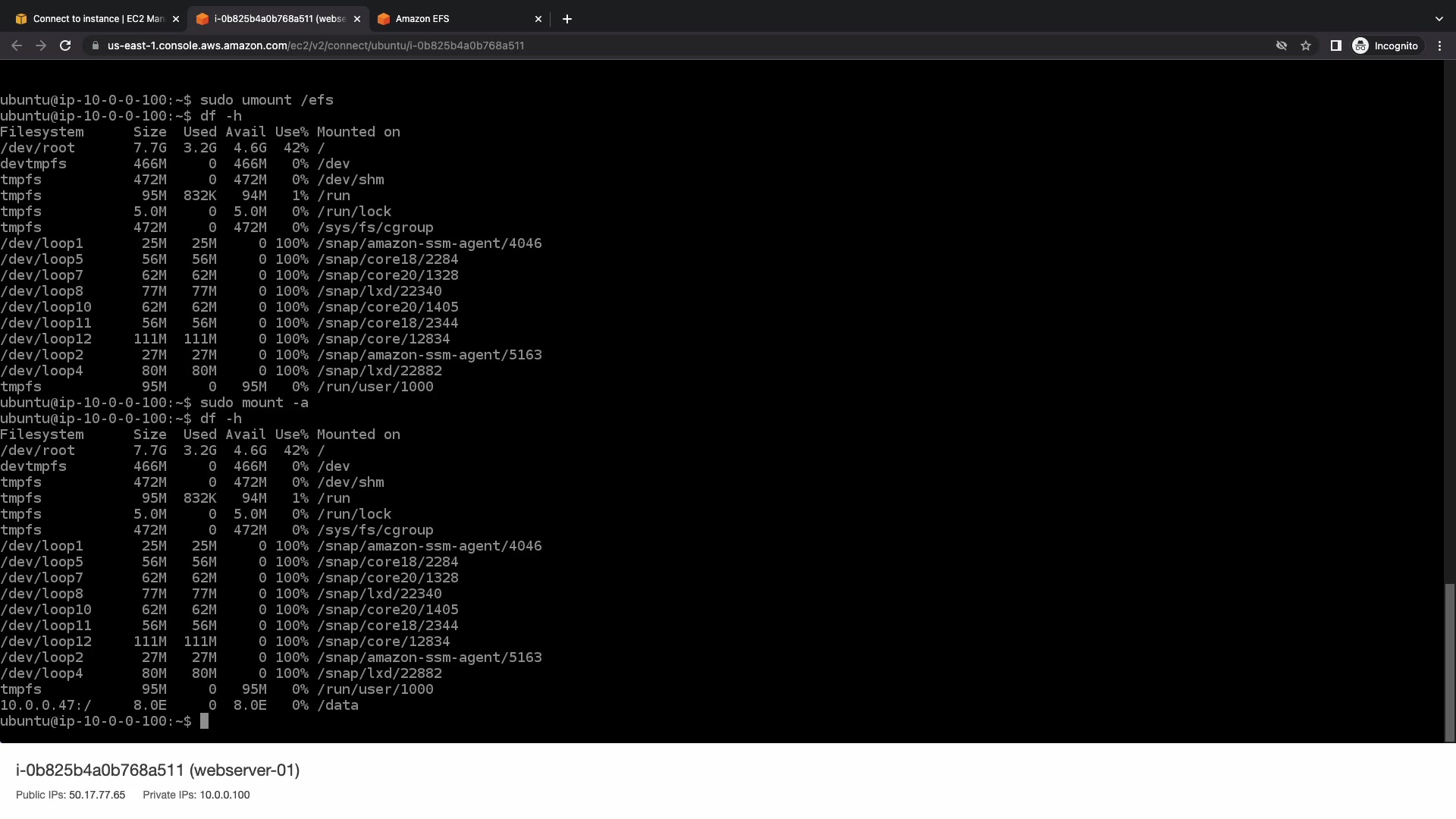Bookmark this page with the star icon
This screenshot has height=819, width=1456.
pos(1306,45)
